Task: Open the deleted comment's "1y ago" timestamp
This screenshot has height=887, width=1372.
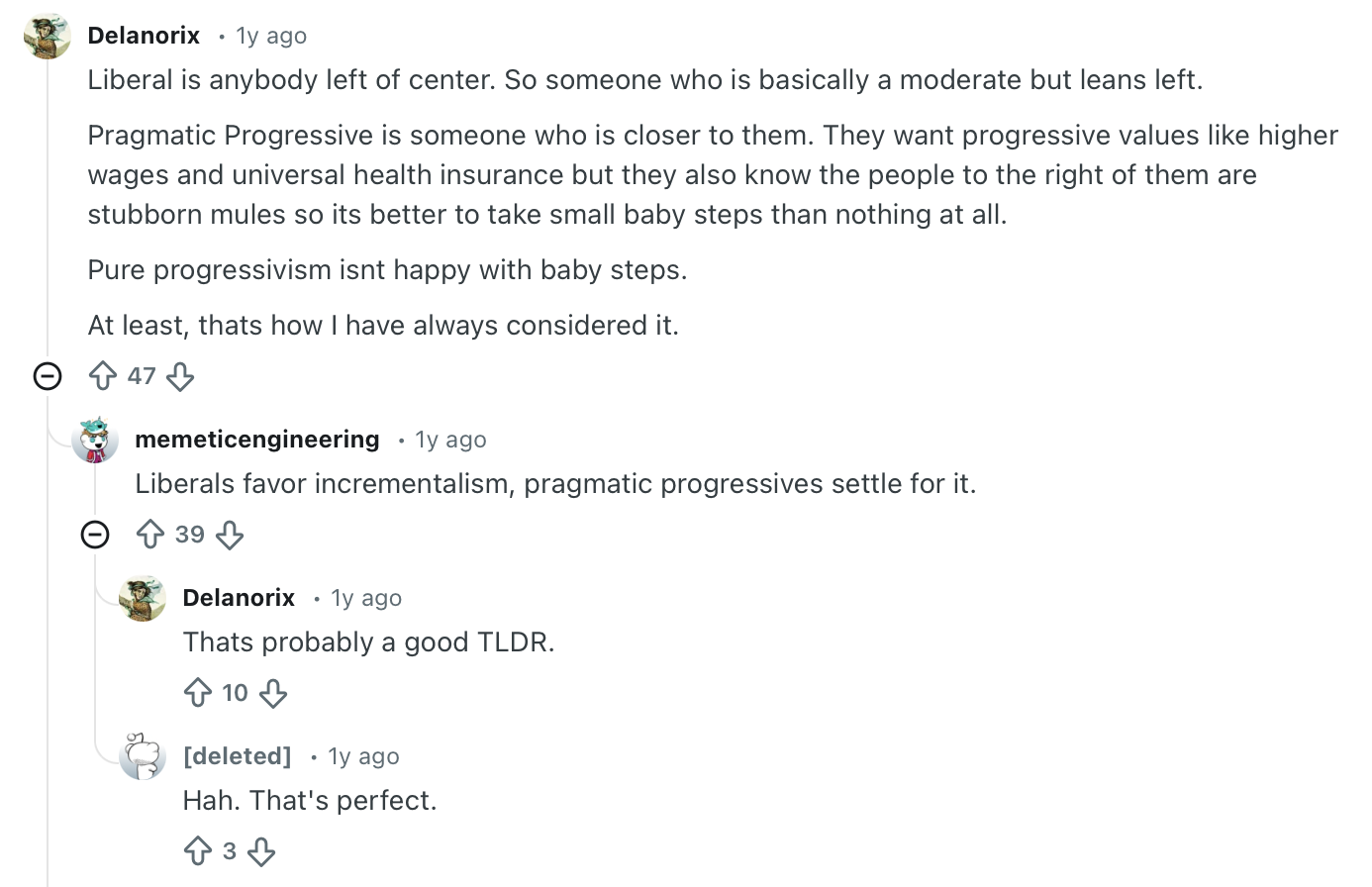Action: coord(363,756)
